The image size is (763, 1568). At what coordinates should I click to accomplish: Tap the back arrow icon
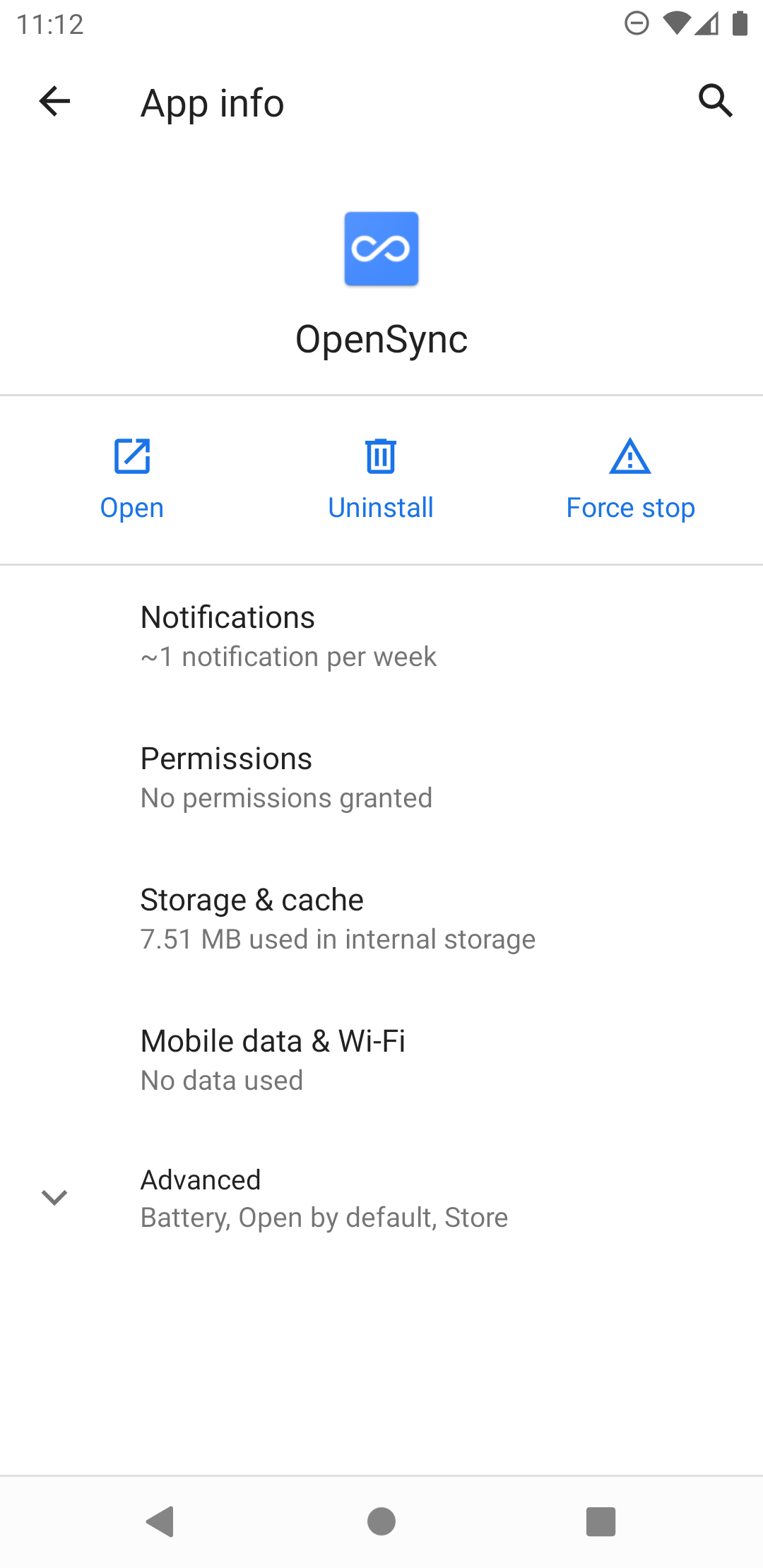point(54,101)
